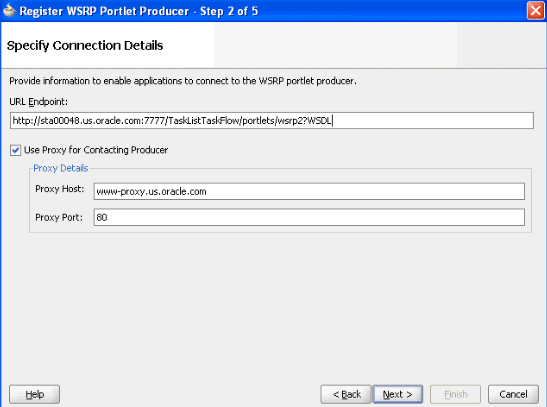Place cursor after WSDL in endpoint URL
Viewport: 547px width, 407px height.
pyautogui.click(x=332, y=121)
